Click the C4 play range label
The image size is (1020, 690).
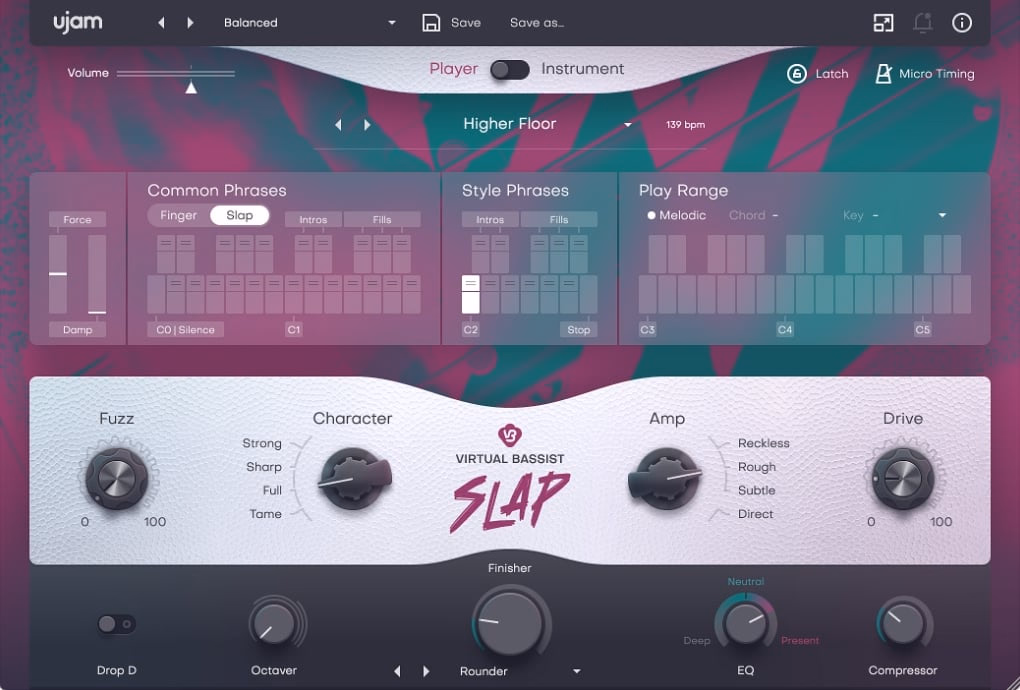(x=785, y=330)
